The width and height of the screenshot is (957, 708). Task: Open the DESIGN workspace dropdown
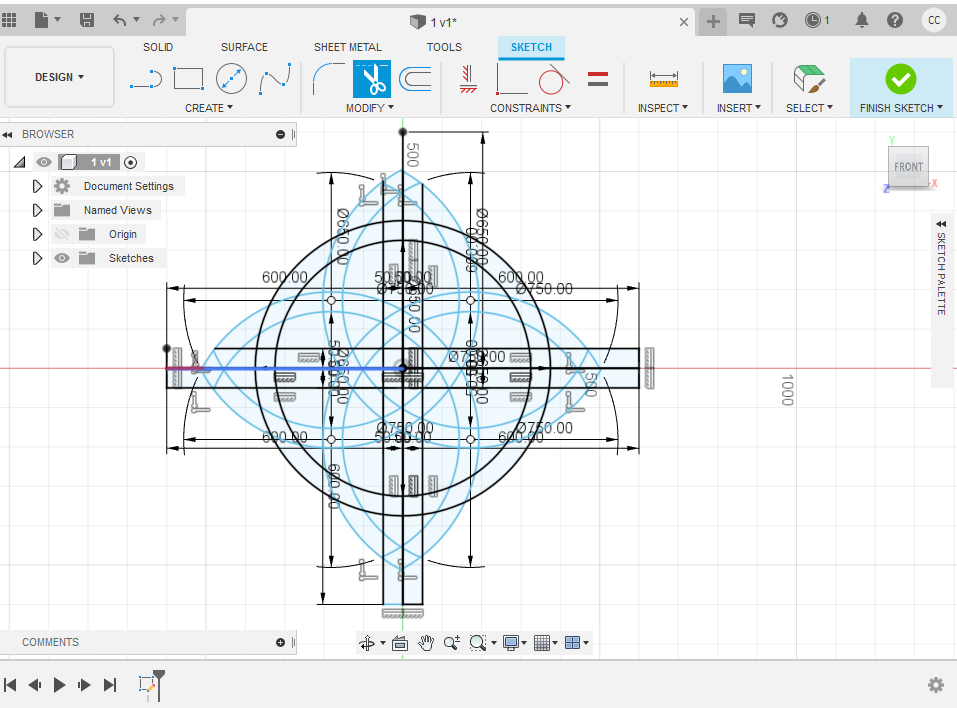pos(59,77)
